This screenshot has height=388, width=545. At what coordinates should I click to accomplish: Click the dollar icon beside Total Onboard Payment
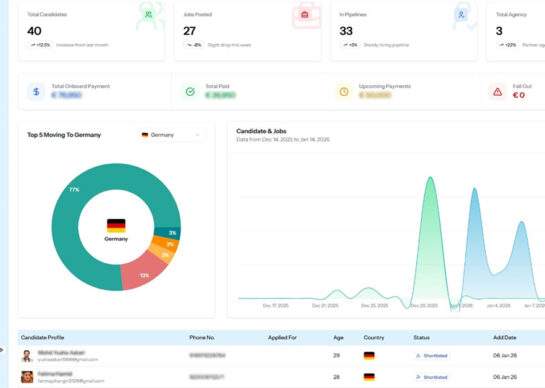pyautogui.click(x=36, y=92)
